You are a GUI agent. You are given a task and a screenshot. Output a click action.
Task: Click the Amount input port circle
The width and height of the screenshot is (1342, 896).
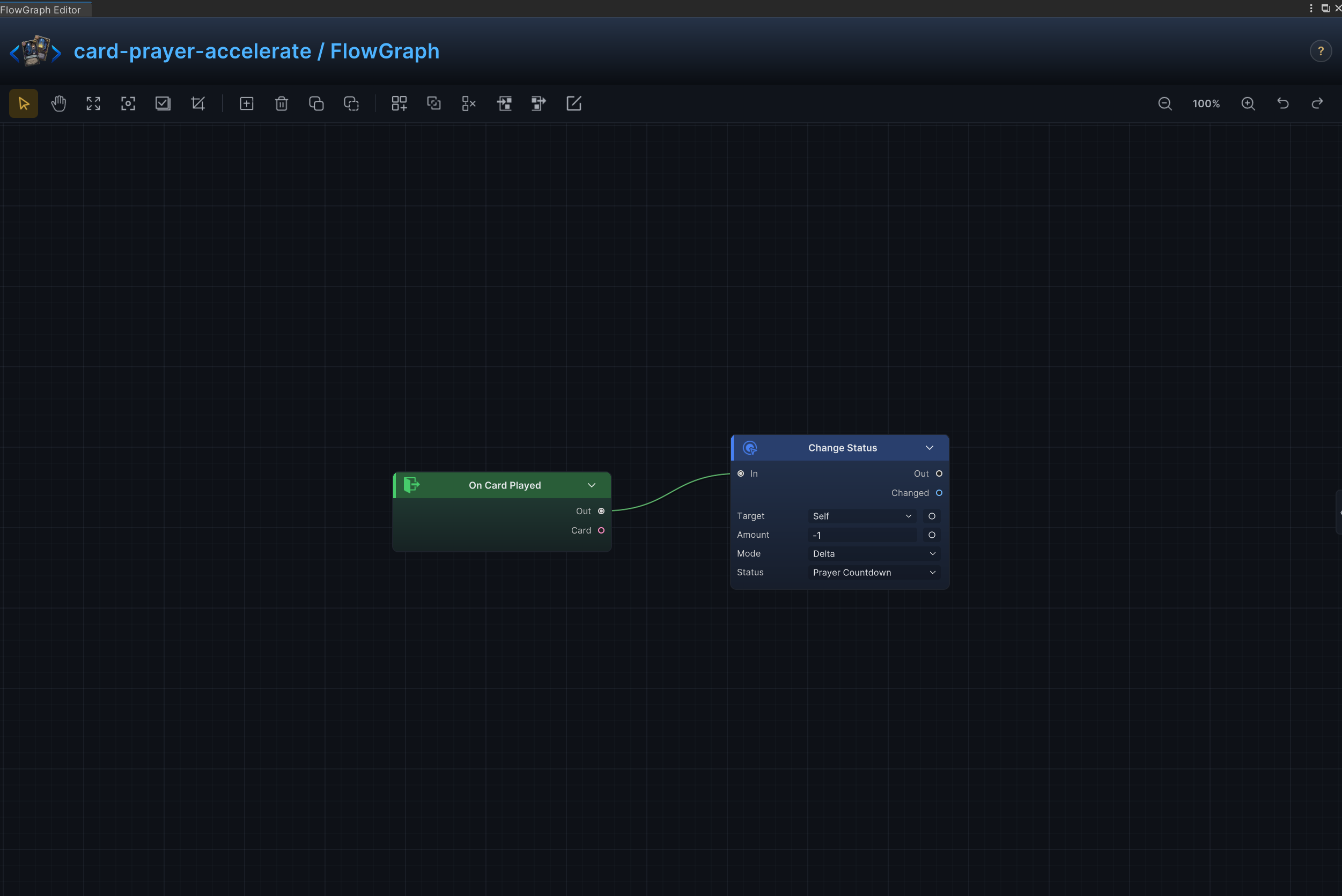[x=932, y=535]
